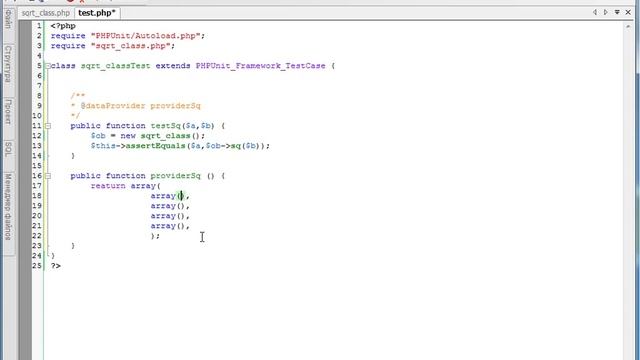This screenshot has width=640, height=360.
Task: Open the Файл side panel tab
Action: [8, 19]
